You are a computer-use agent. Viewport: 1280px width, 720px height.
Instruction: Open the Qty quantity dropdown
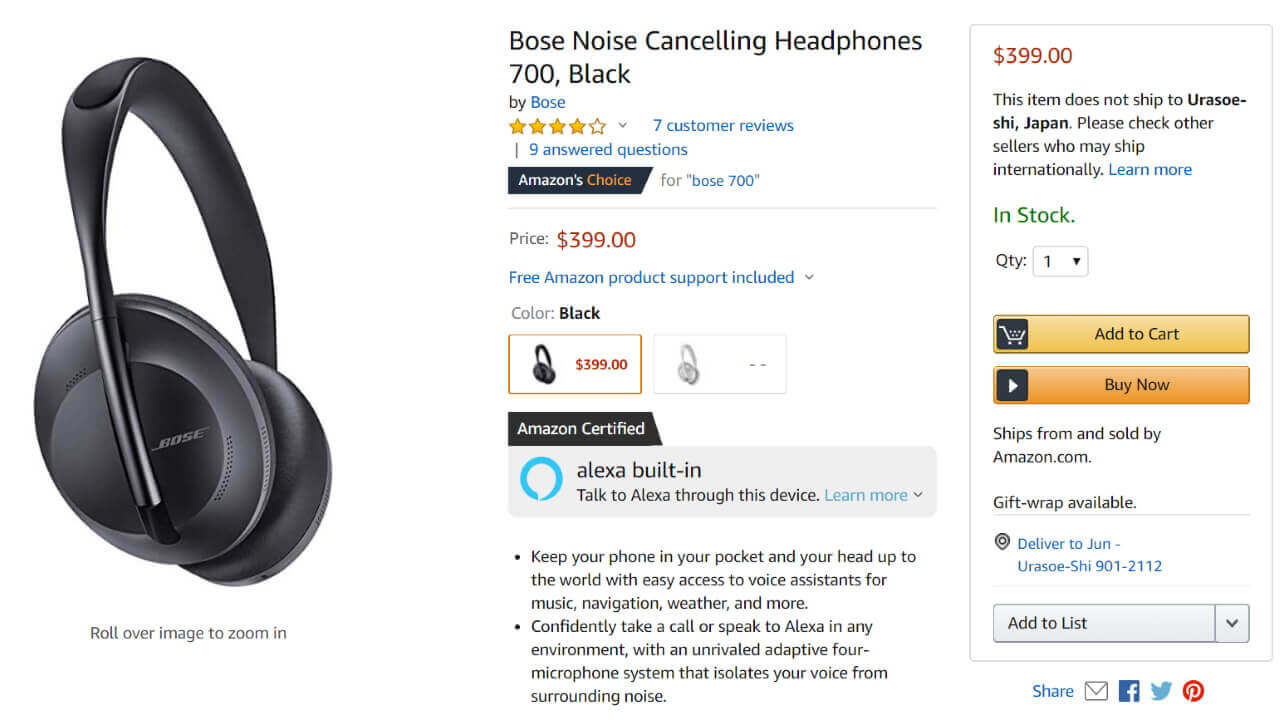pos(1060,261)
